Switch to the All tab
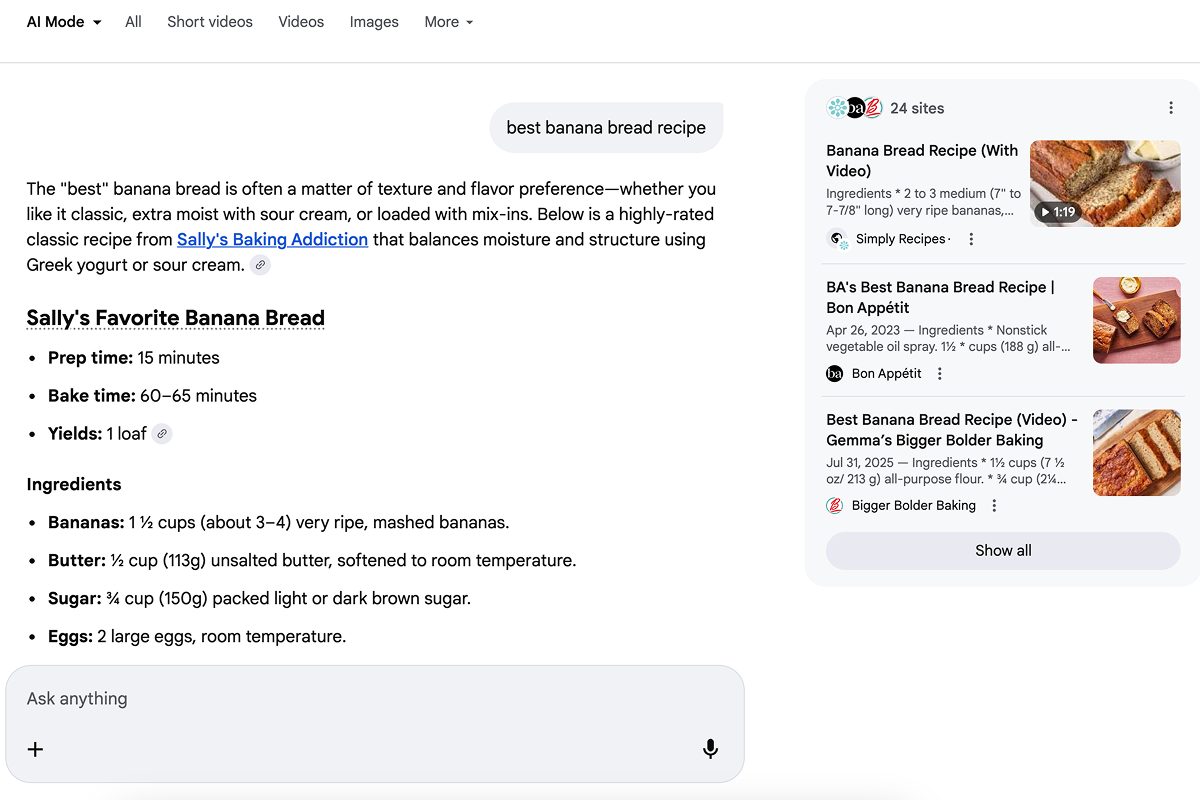 tap(133, 22)
